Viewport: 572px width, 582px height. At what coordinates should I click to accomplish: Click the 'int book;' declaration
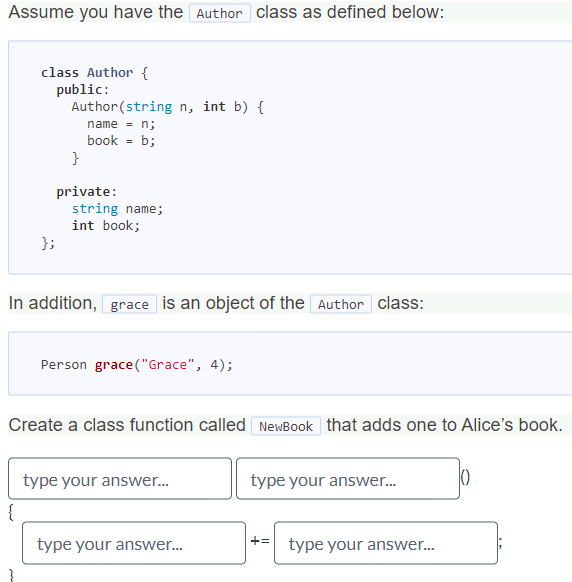pyautogui.click(x=106, y=226)
